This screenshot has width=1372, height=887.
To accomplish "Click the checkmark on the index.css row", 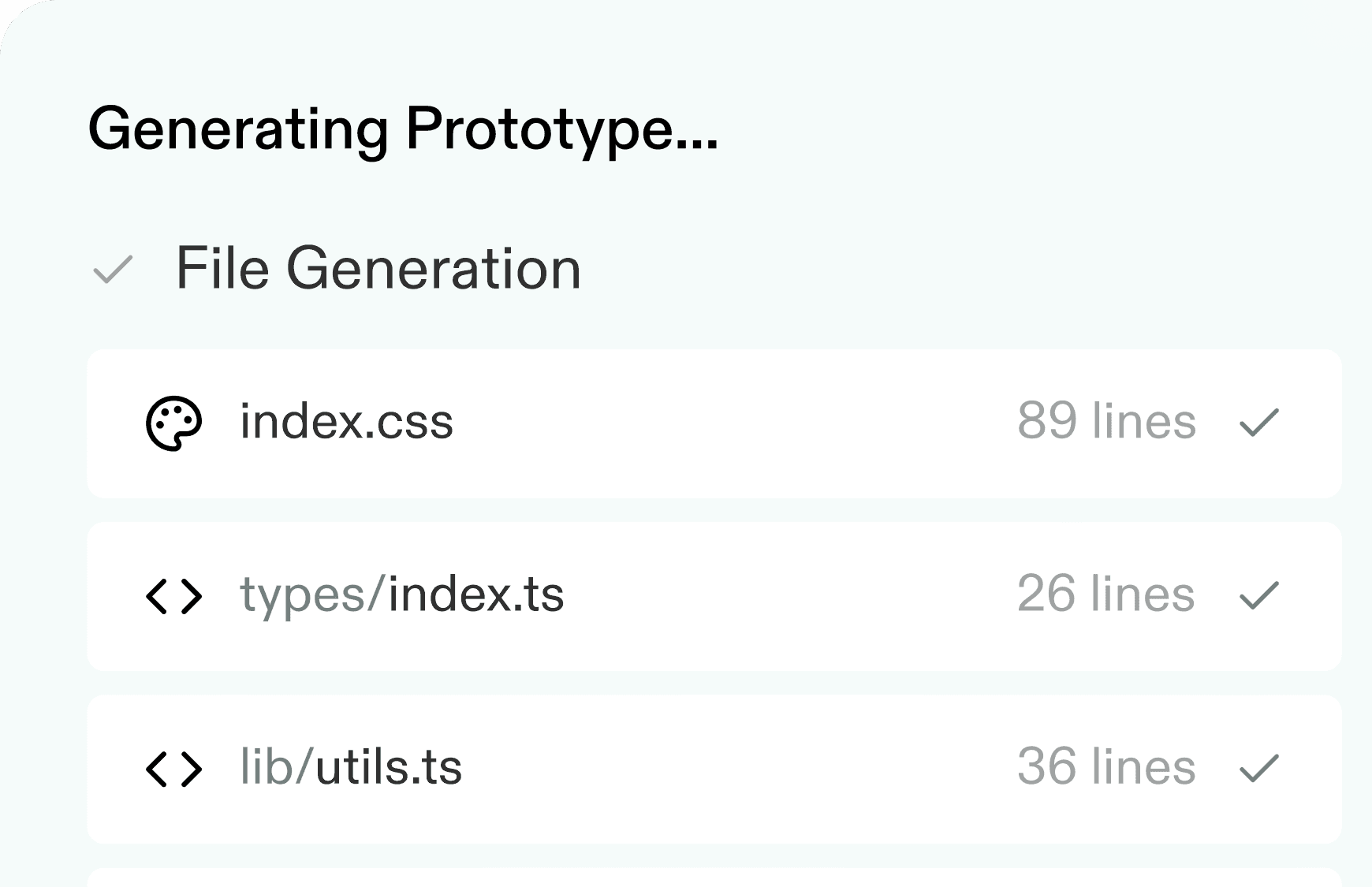I will pos(1258,423).
